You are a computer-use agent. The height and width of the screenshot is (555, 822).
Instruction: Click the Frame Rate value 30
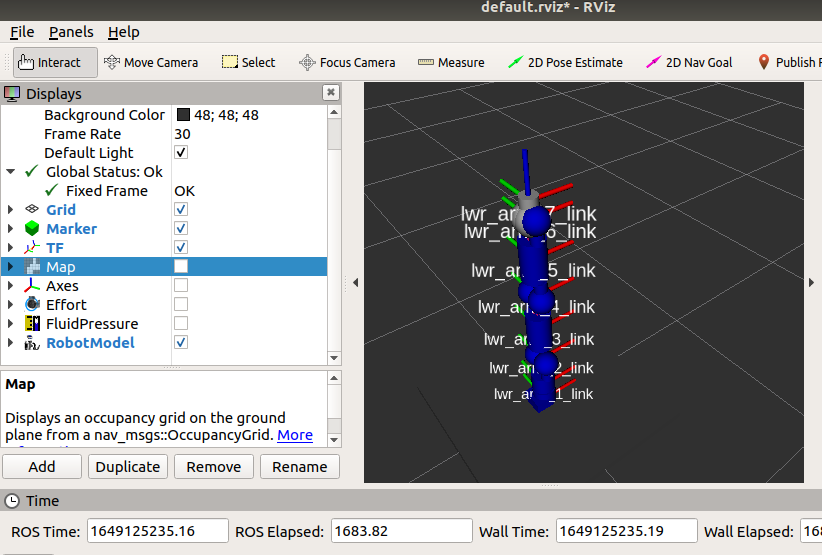coord(182,134)
